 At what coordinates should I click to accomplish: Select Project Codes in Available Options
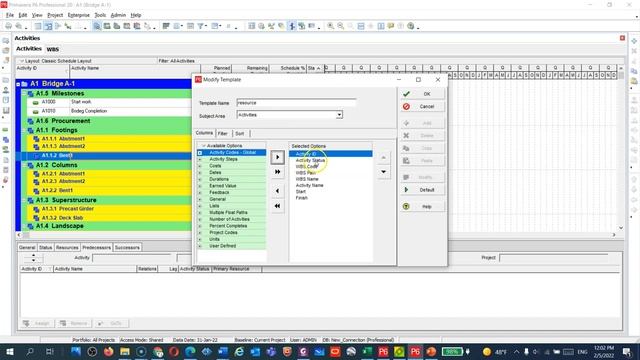coord(223,233)
